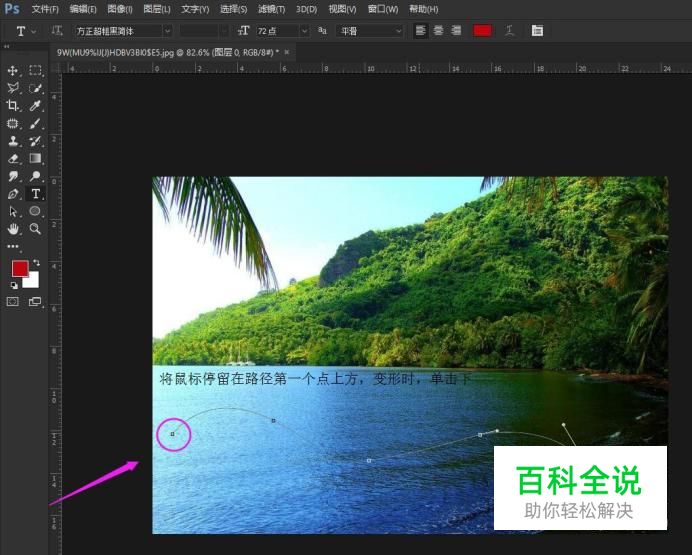The width and height of the screenshot is (692, 555).
Task: Select the Smudge tool
Action: tap(12, 176)
